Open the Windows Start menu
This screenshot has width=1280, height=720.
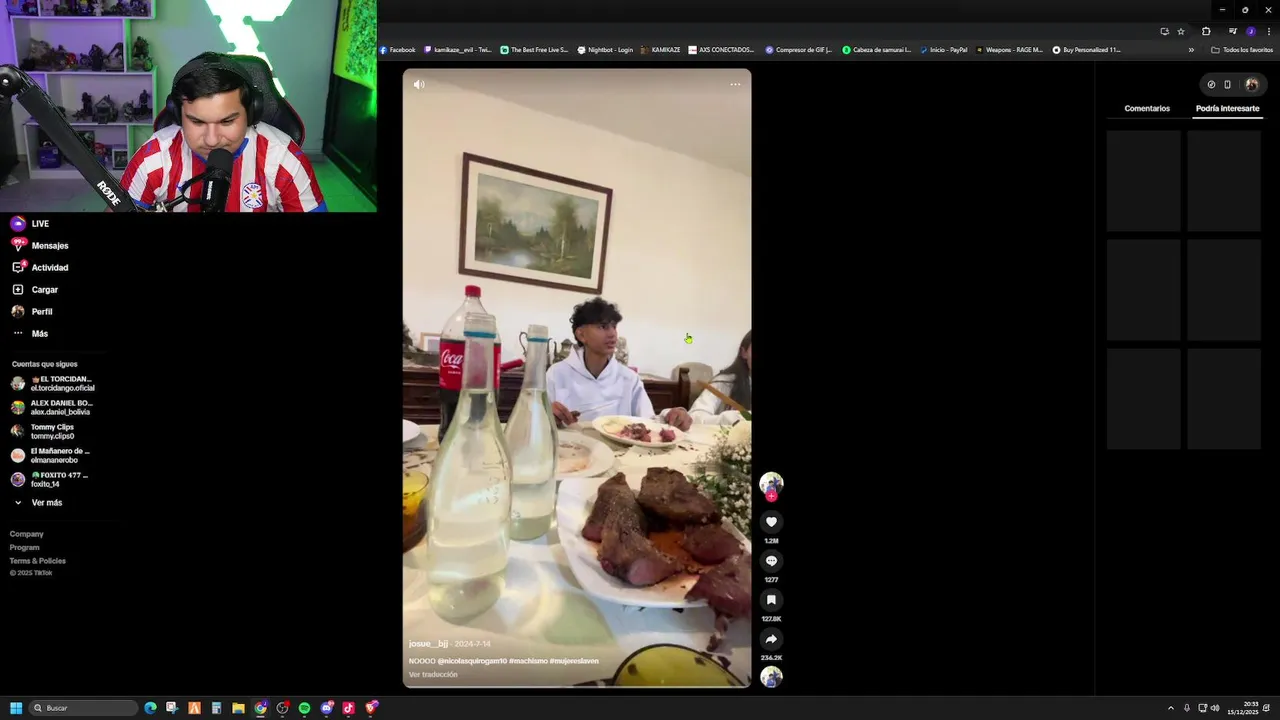(16, 708)
